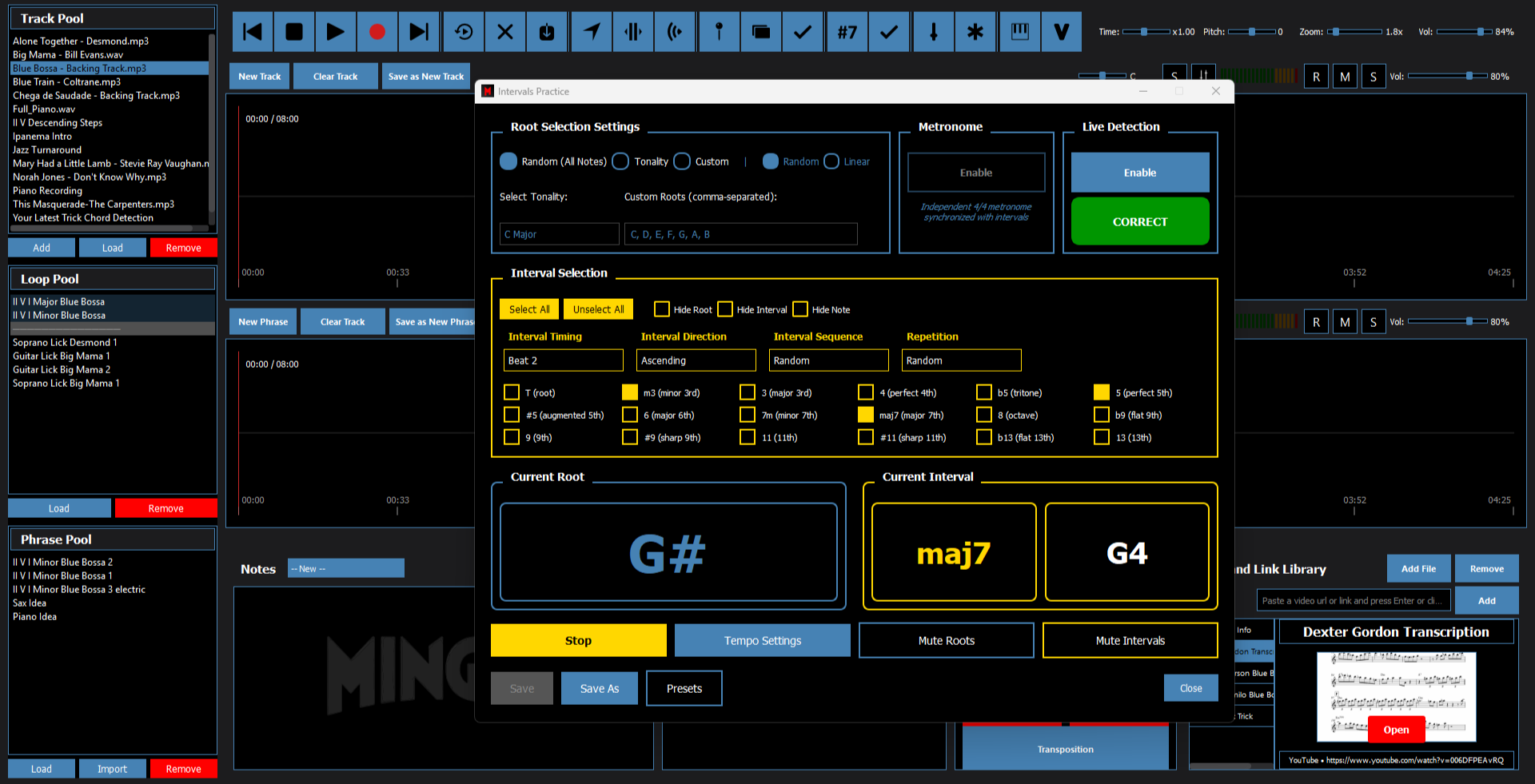This screenshot has width=1535, height=784.
Task: Click the asterisk toolbar icon
Action: [975, 32]
